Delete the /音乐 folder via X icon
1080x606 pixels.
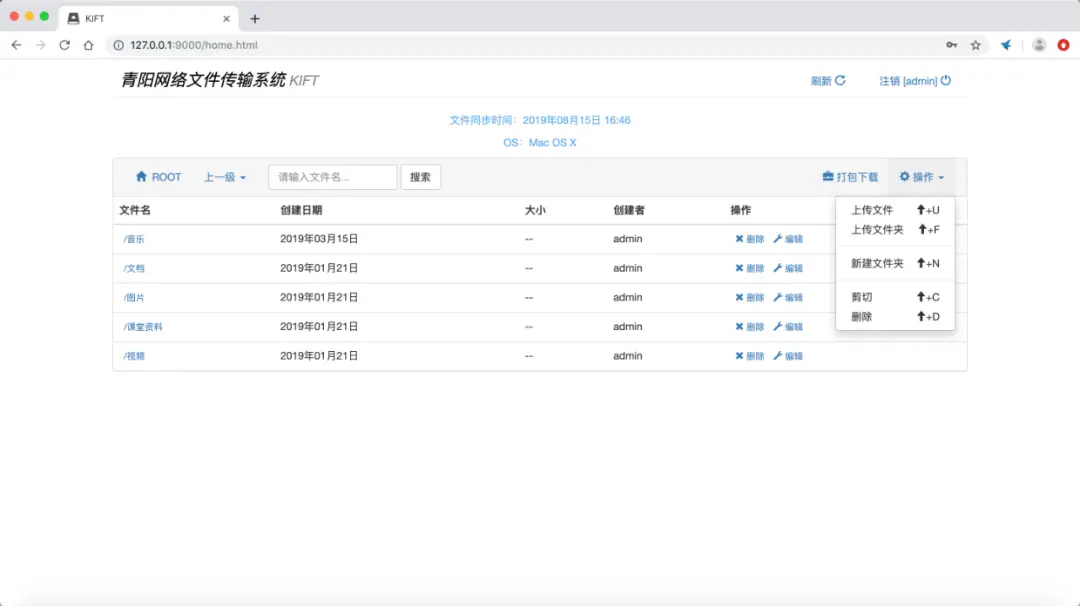pyautogui.click(x=739, y=239)
